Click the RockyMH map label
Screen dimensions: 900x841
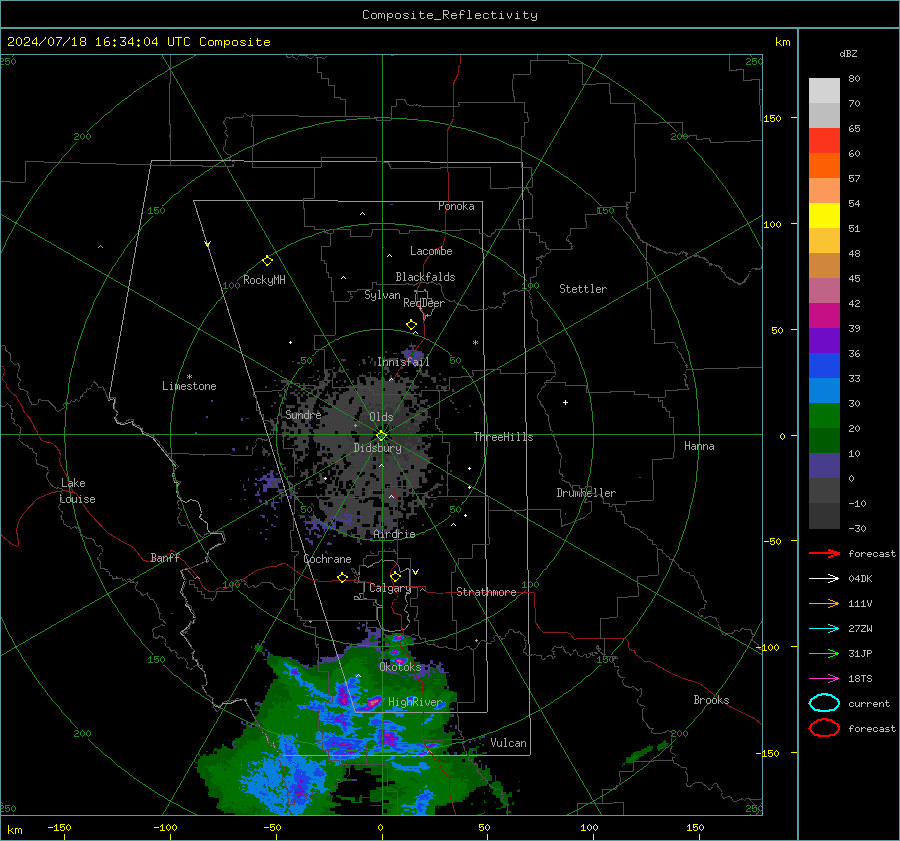[264, 280]
